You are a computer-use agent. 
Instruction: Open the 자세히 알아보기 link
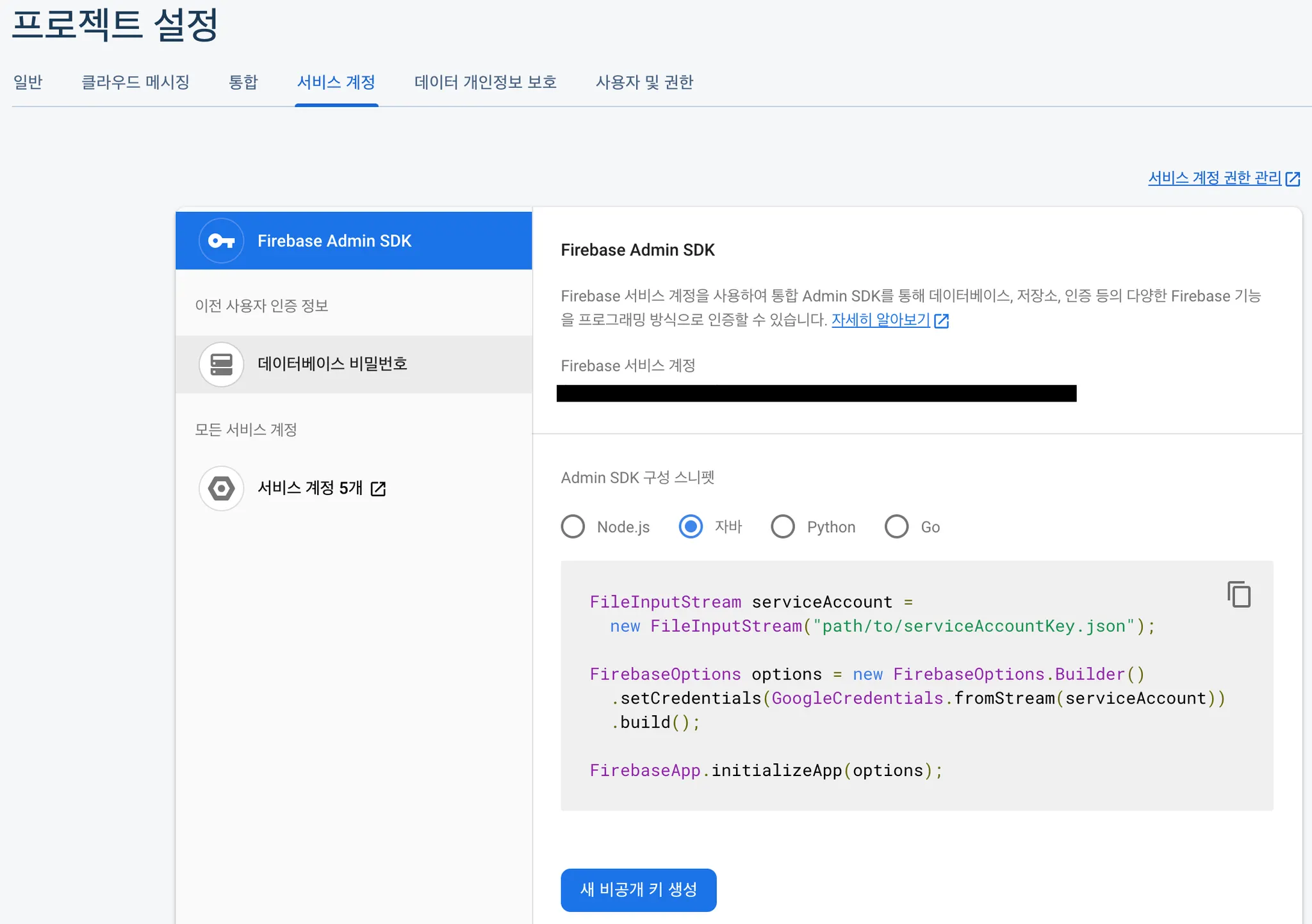pyautogui.click(x=880, y=320)
